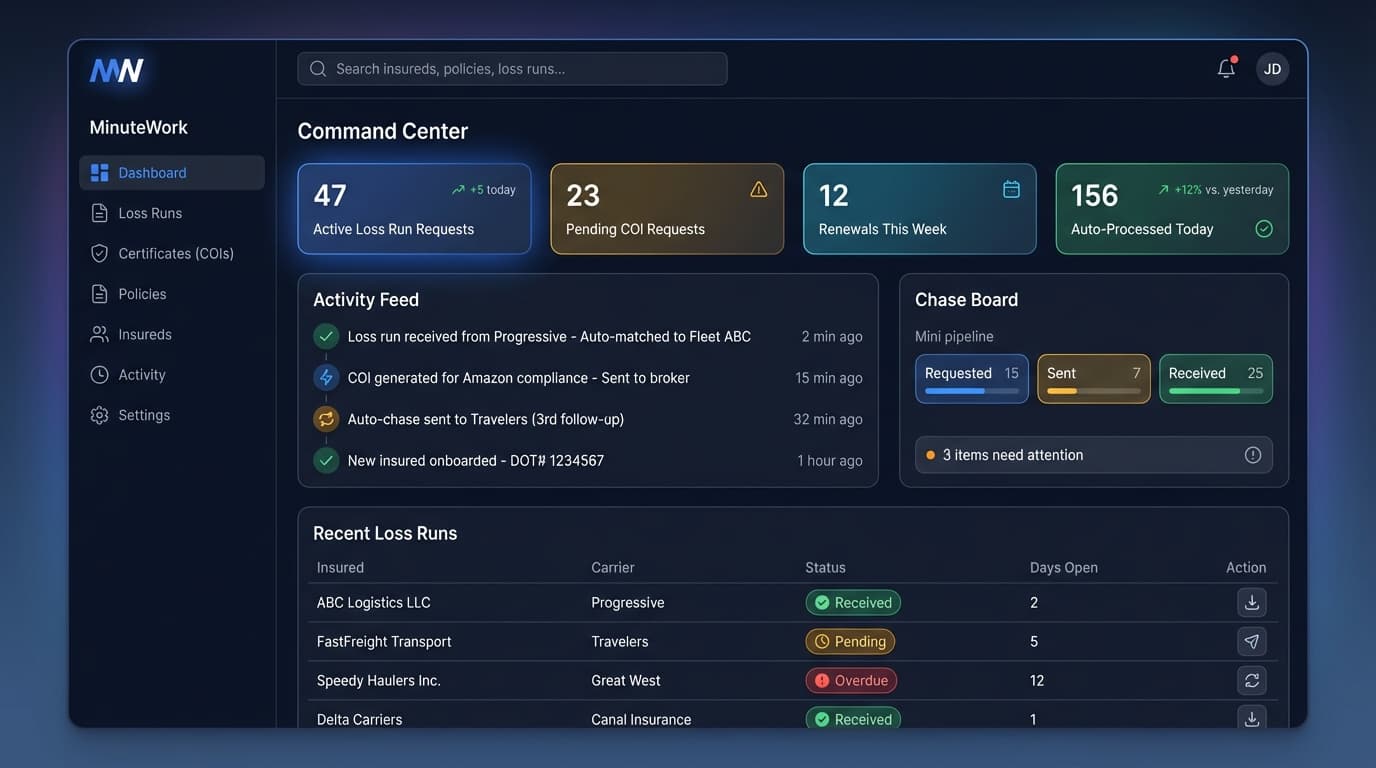Image resolution: width=1376 pixels, height=768 pixels.
Task: Click the calendar icon on Renewals This Week card
Action: point(1010,188)
